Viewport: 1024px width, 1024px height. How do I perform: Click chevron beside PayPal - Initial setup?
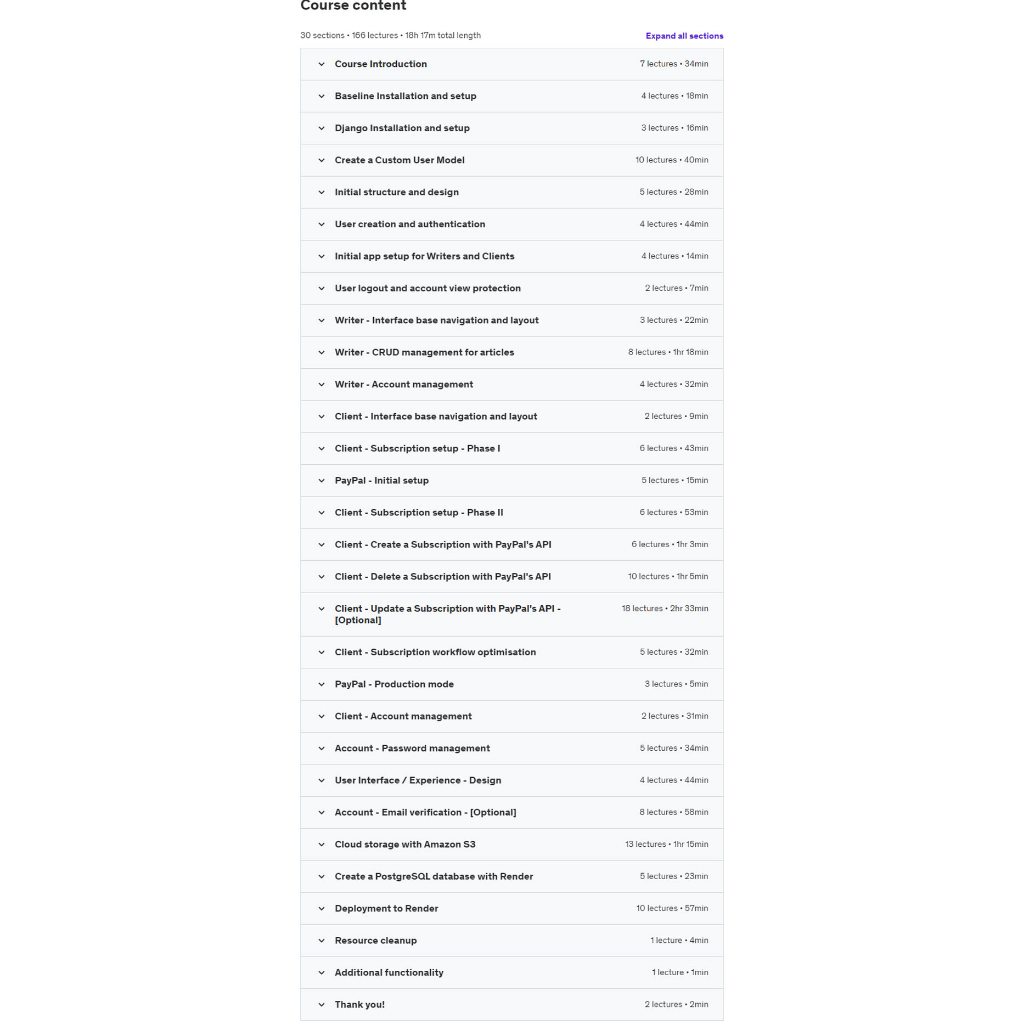pos(322,480)
